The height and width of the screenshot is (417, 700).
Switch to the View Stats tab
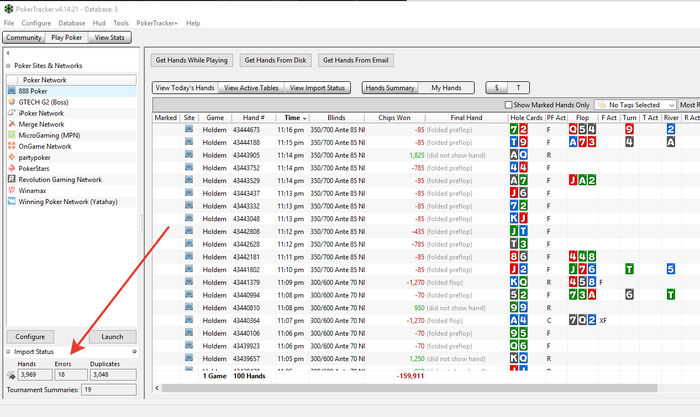point(109,38)
